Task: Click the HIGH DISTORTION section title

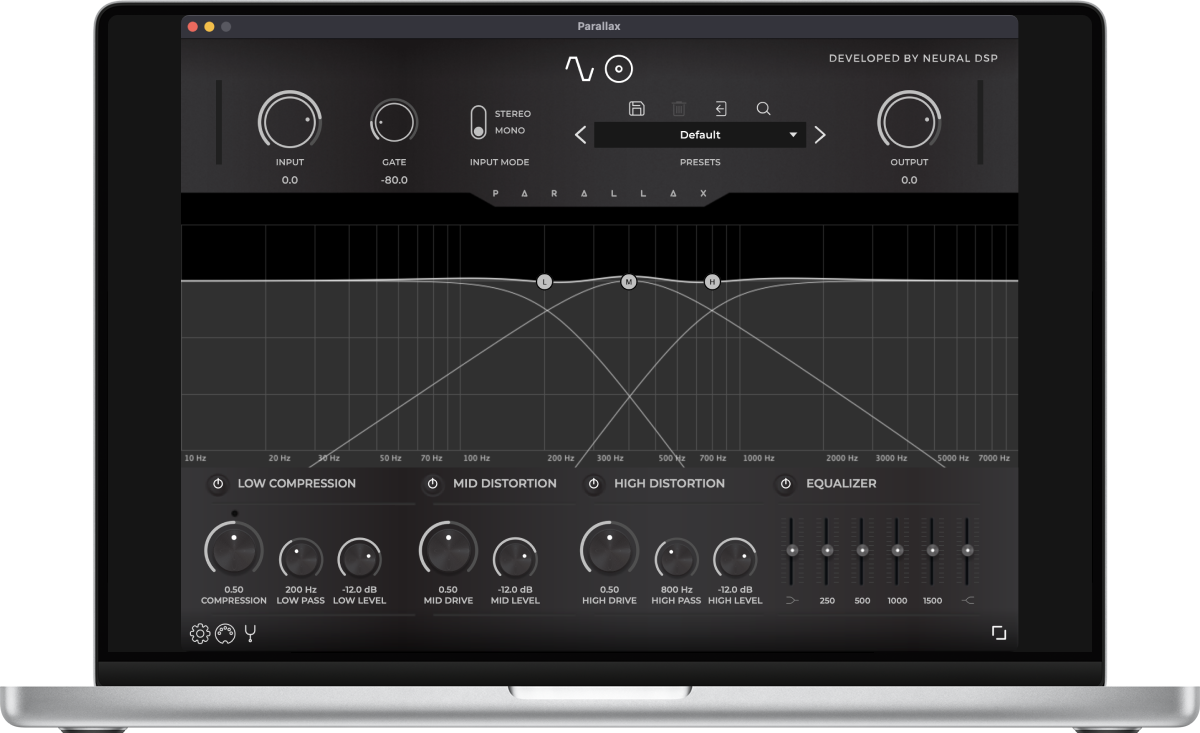Action: coord(670,483)
